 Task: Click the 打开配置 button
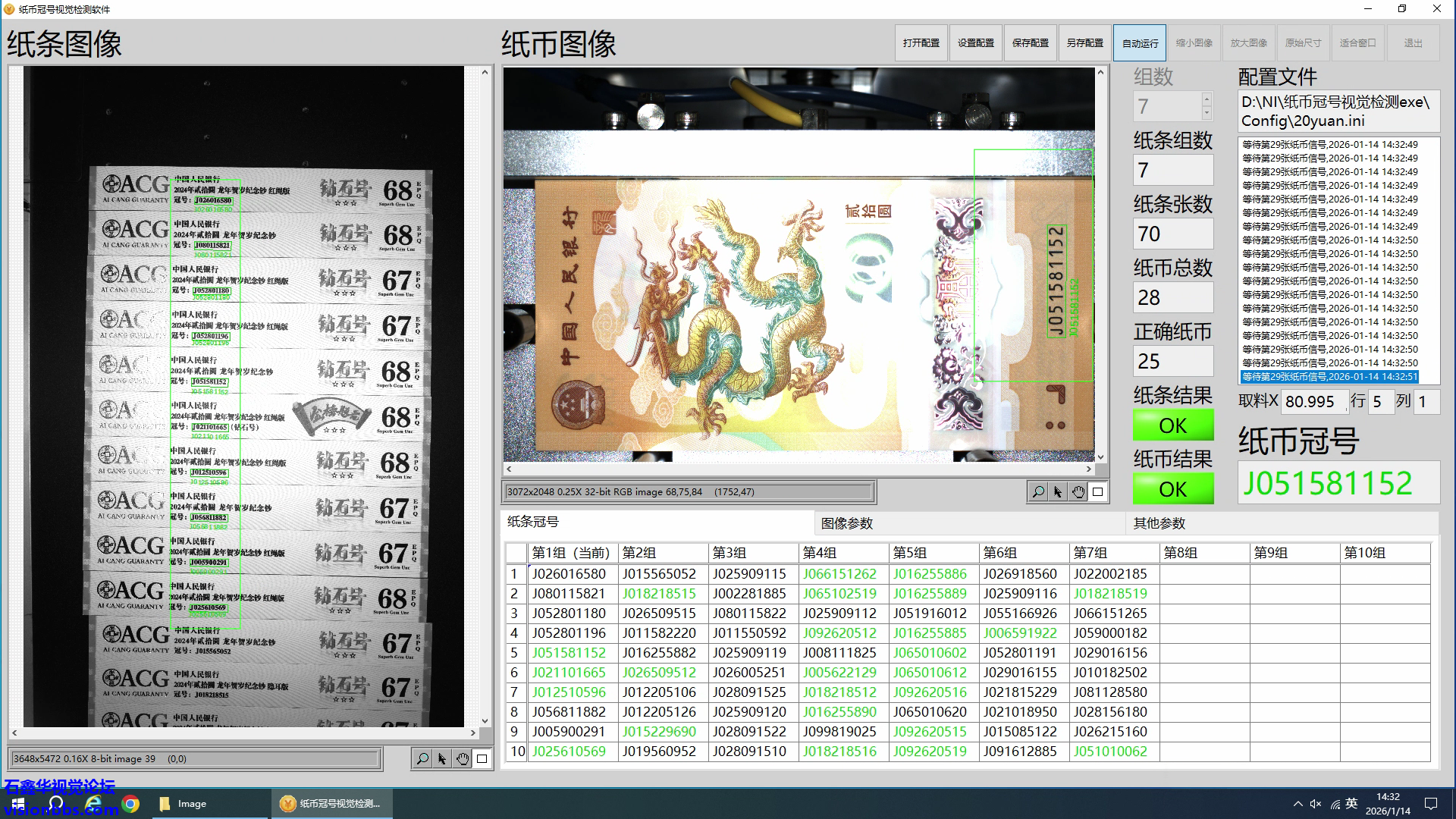tap(921, 43)
